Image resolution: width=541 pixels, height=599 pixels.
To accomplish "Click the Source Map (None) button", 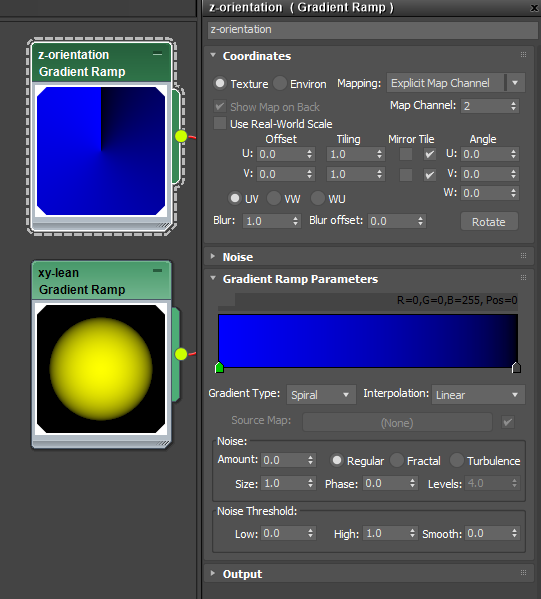I will (x=397, y=423).
